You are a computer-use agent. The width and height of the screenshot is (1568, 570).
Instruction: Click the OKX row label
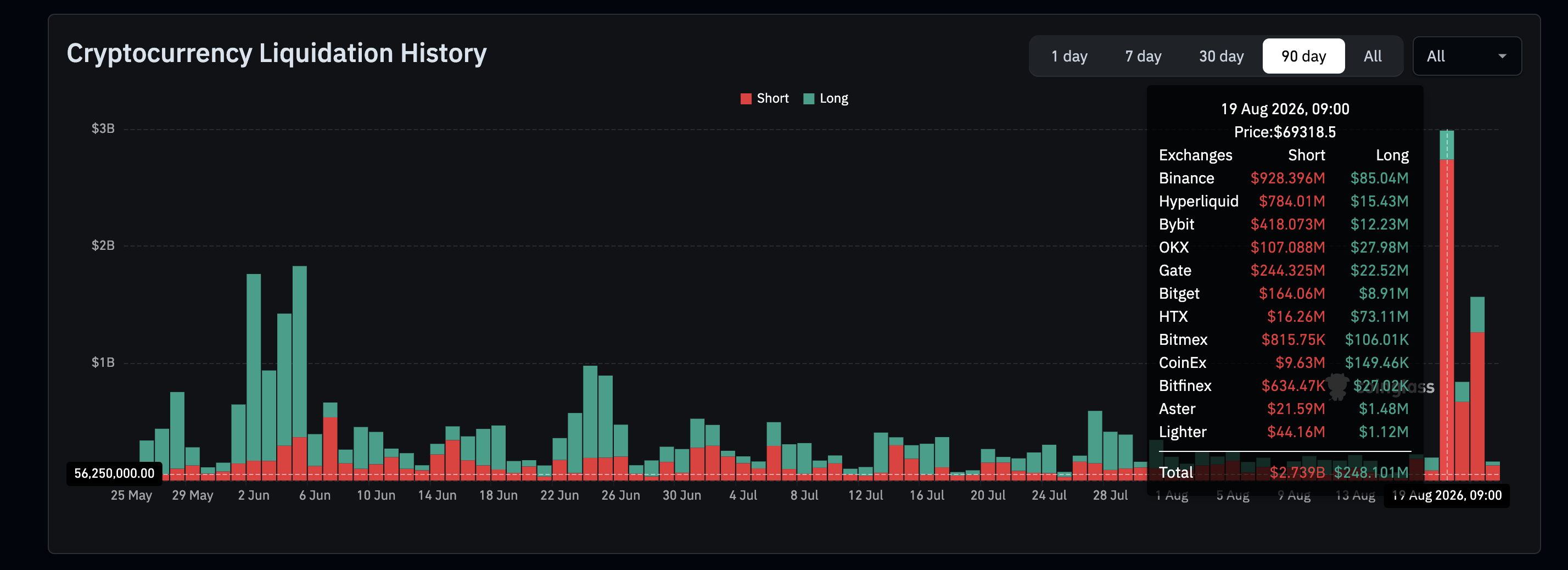click(1174, 247)
